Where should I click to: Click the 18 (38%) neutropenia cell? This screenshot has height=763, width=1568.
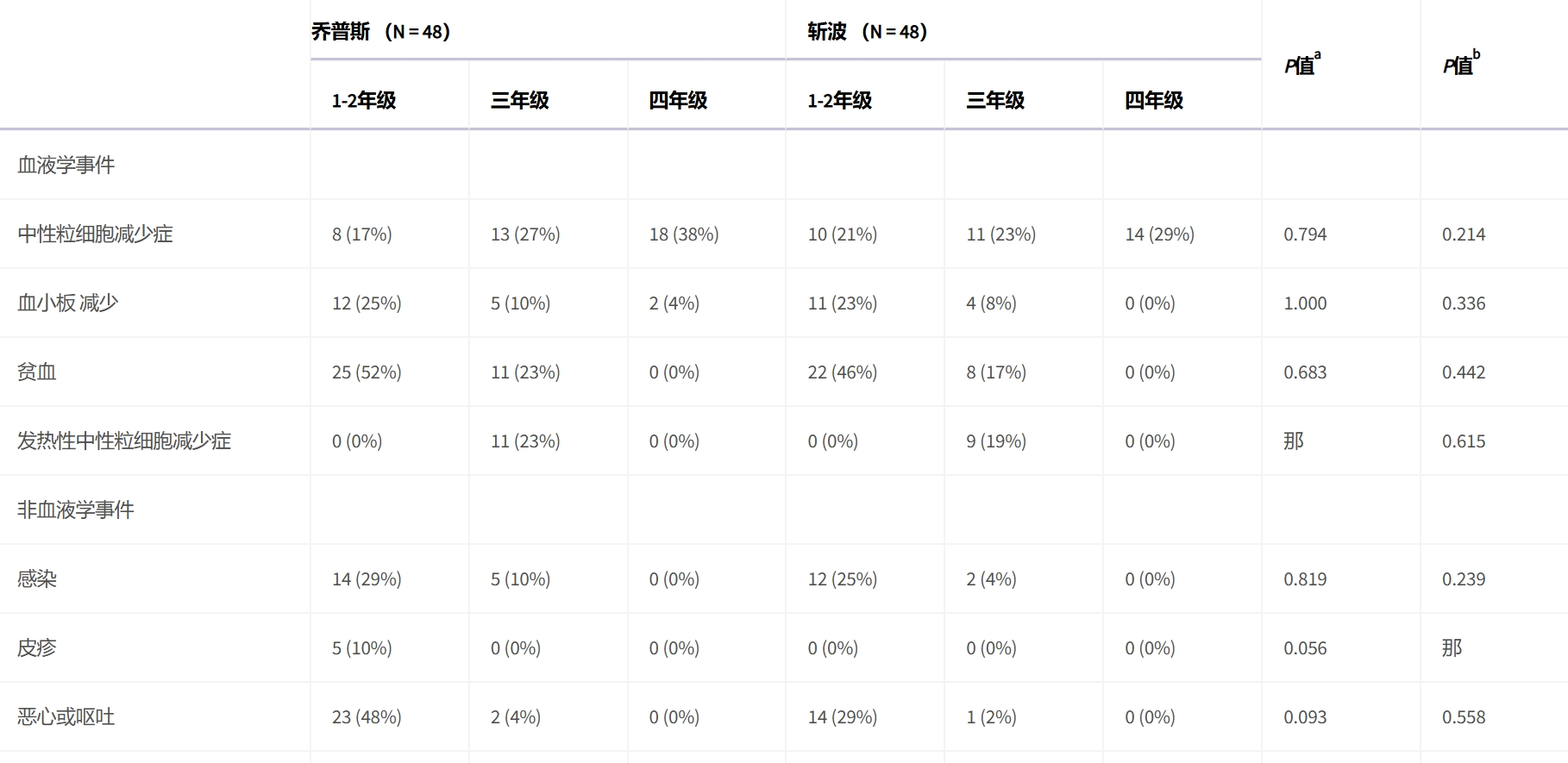tap(684, 234)
